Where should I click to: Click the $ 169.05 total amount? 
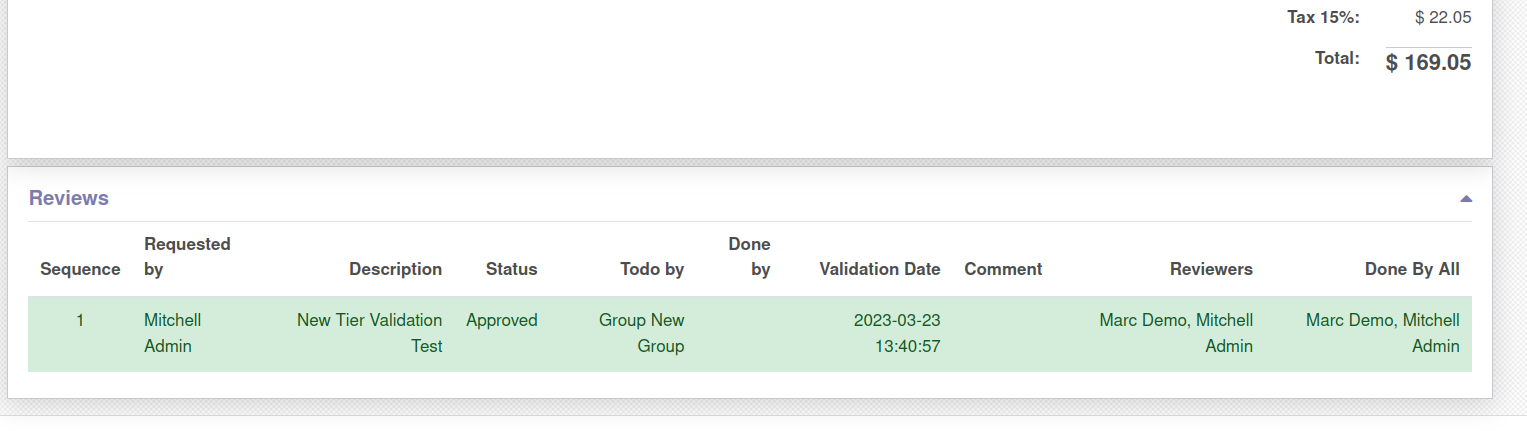(x=1428, y=62)
